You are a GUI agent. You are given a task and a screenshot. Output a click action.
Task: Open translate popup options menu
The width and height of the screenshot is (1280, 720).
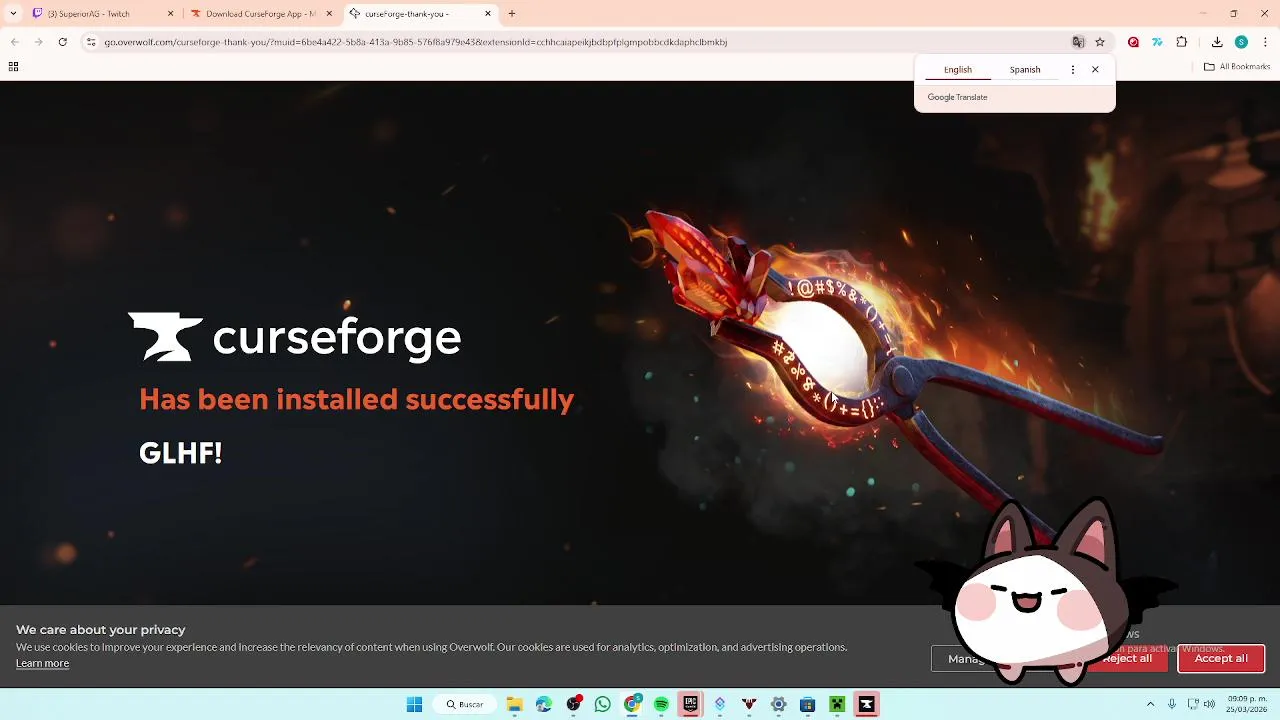[1073, 70]
